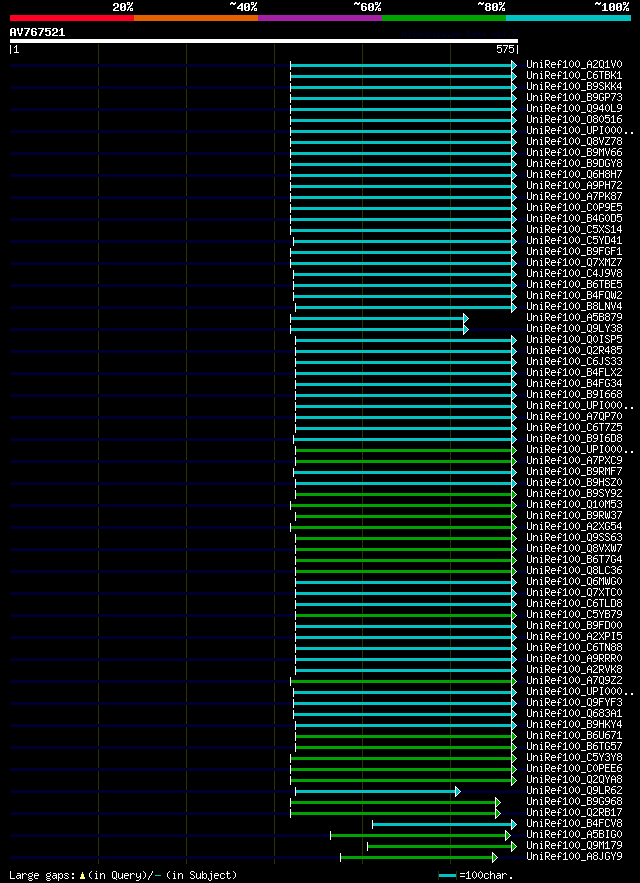Image resolution: width=640 pixels, height=883 pixels.
Task: Click UniRef100_B4FG34 hit
Action: pos(574,384)
